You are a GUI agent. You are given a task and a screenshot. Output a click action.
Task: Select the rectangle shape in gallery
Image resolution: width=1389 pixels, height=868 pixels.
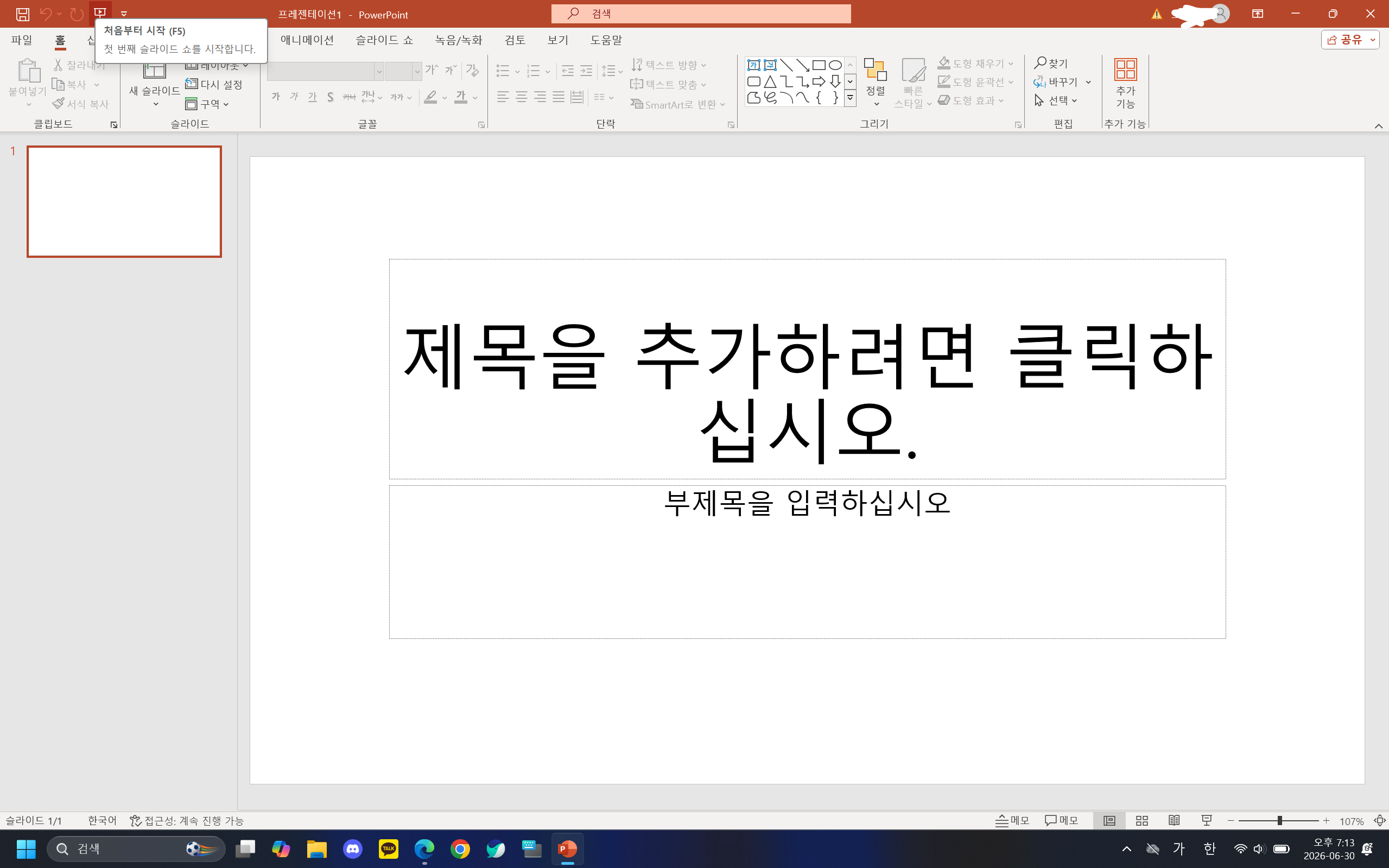point(819,65)
